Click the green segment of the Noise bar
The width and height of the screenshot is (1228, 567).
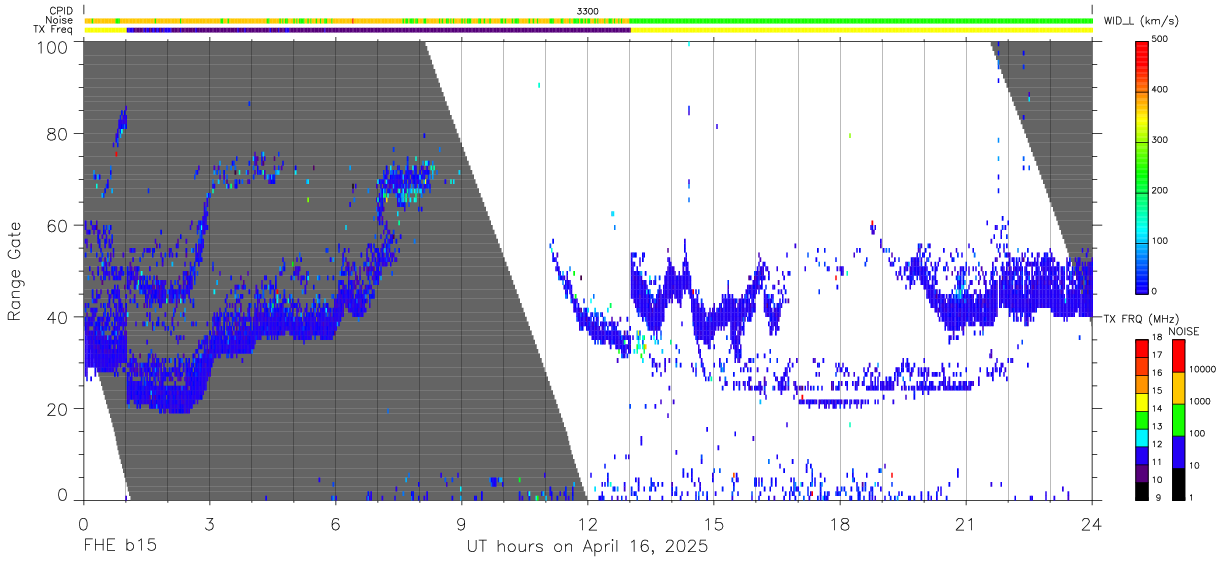point(861,20)
